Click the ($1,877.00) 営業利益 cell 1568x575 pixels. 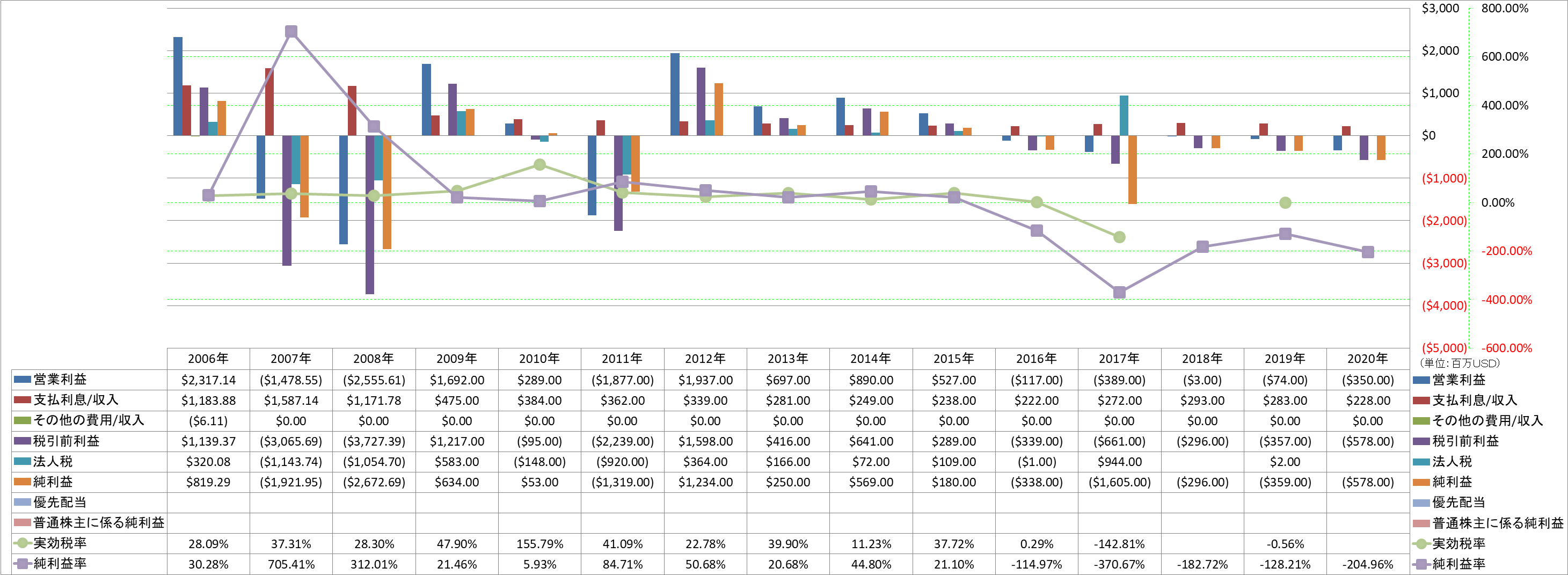pyautogui.click(x=622, y=380)
